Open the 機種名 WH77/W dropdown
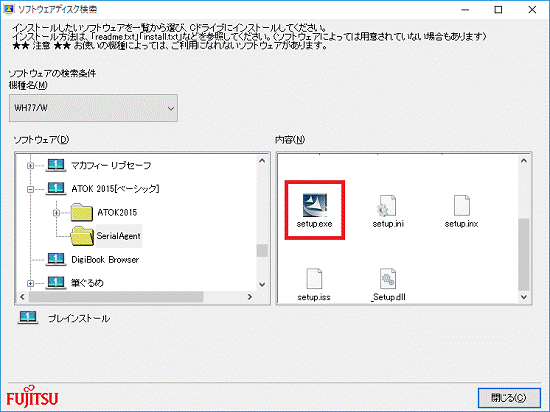 click(x=93, y=108)
